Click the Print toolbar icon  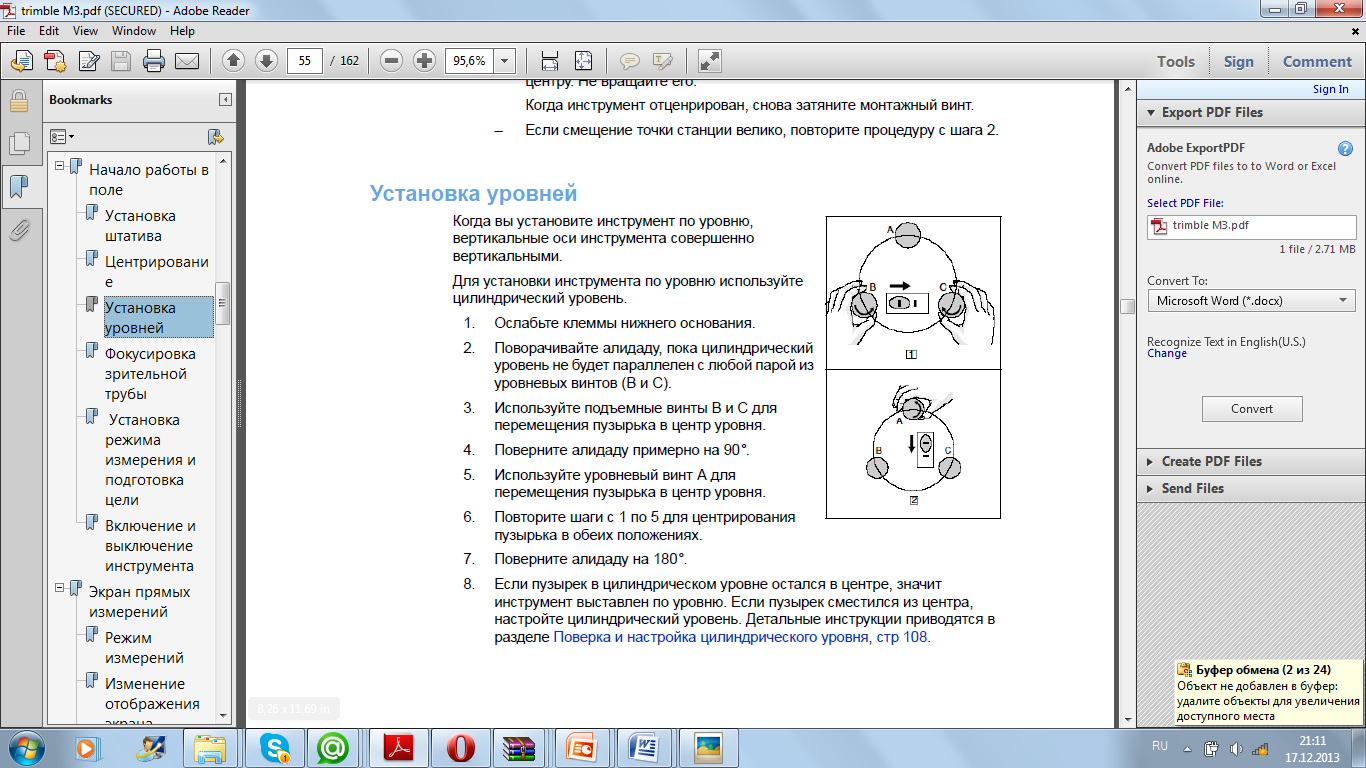click(154, 61)
